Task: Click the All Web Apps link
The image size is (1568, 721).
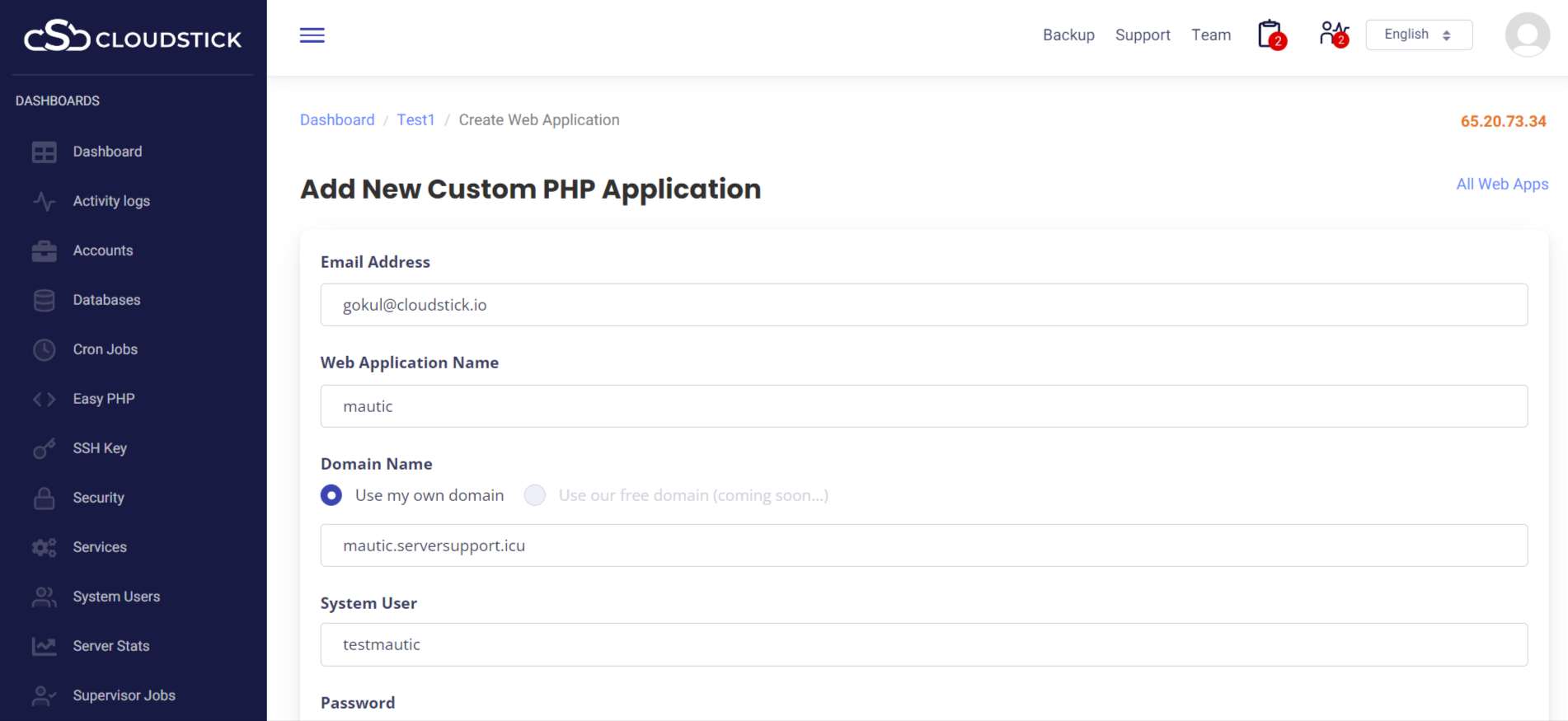Action: pyautogui.click(x=1502, y=185)
